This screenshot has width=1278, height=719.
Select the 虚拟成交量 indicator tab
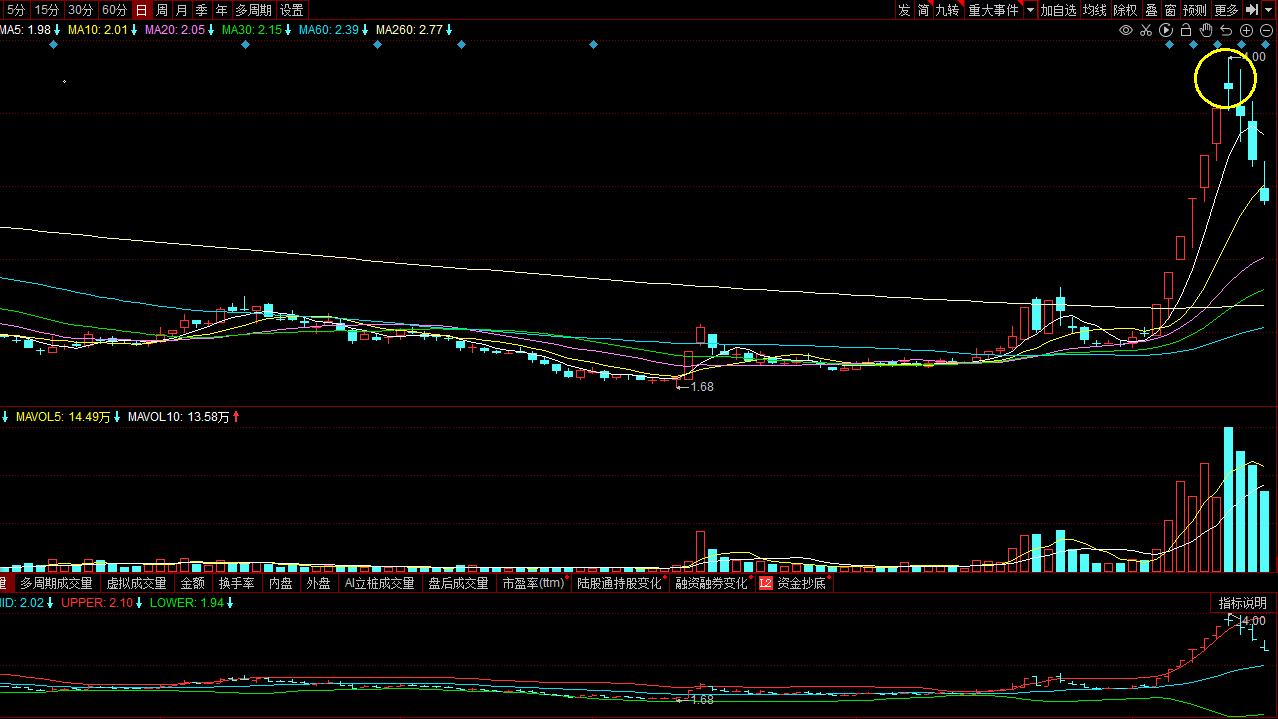[x=136, y=583]
